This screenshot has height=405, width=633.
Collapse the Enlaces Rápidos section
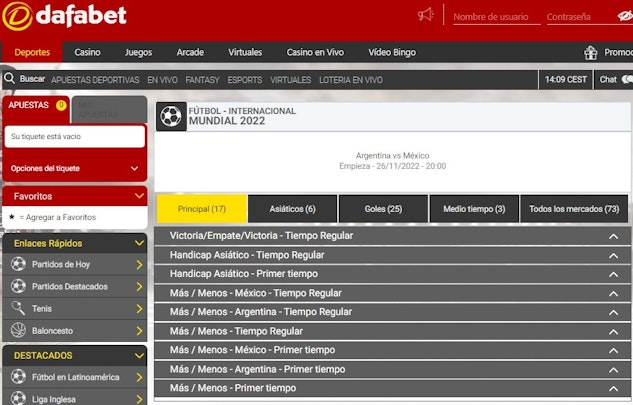click(139, 243)
